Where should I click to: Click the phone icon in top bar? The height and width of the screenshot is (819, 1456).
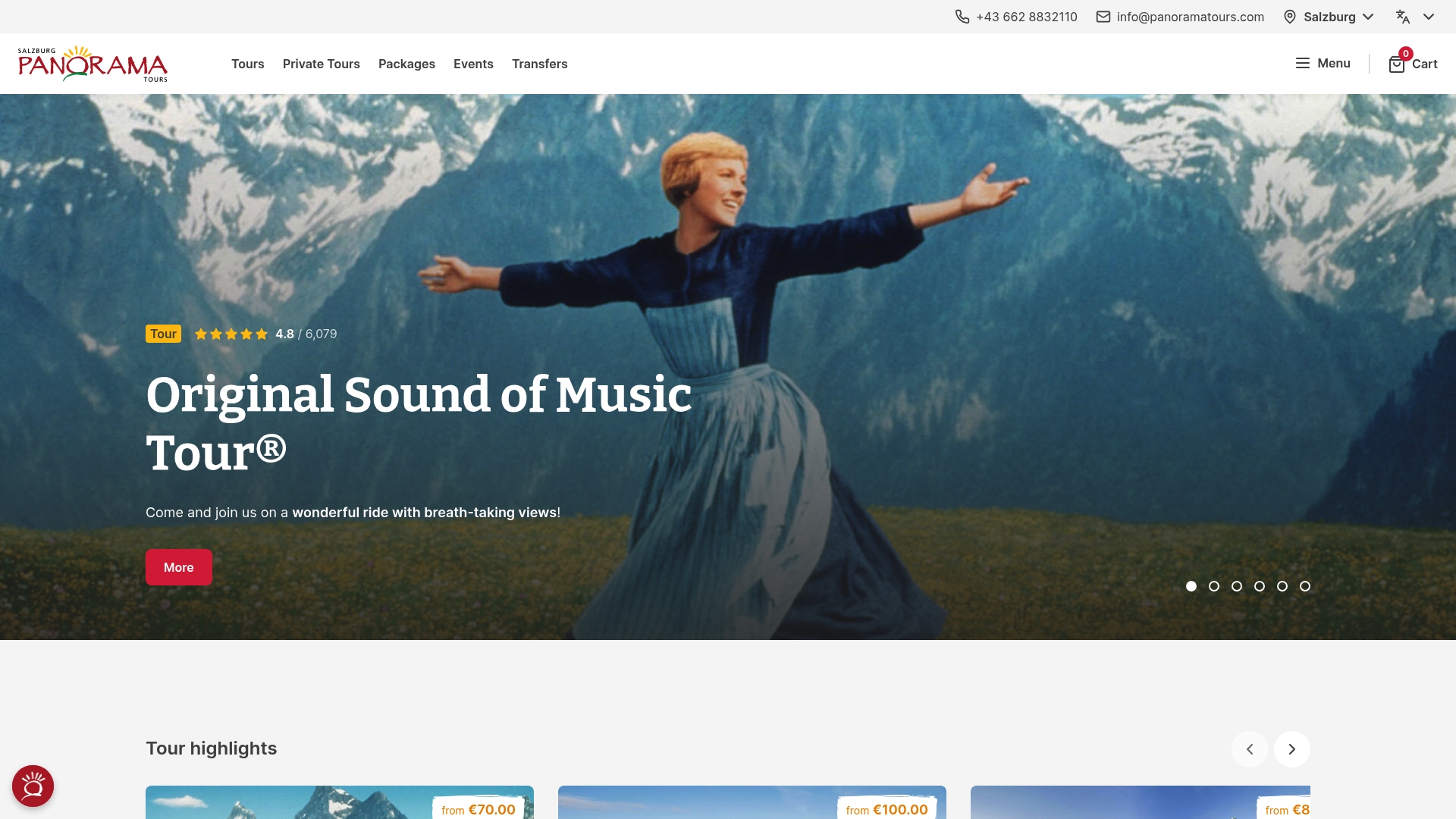coord(962,17)
